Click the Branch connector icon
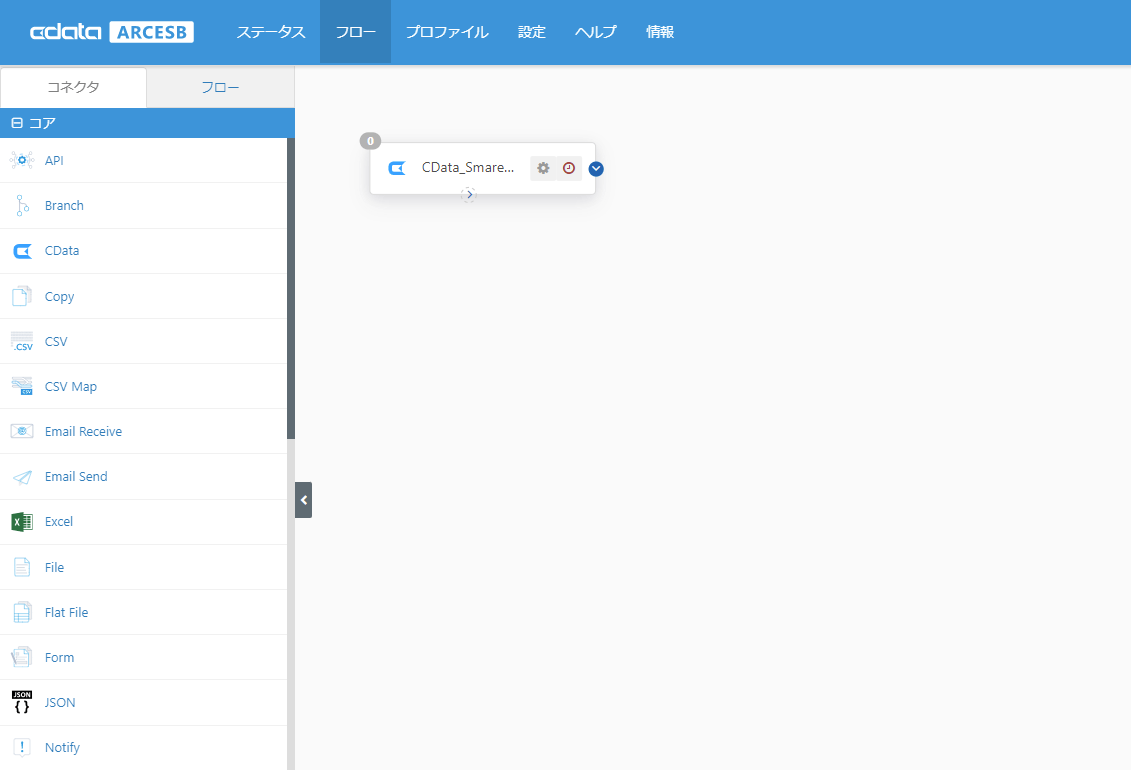 pos(22,205)
